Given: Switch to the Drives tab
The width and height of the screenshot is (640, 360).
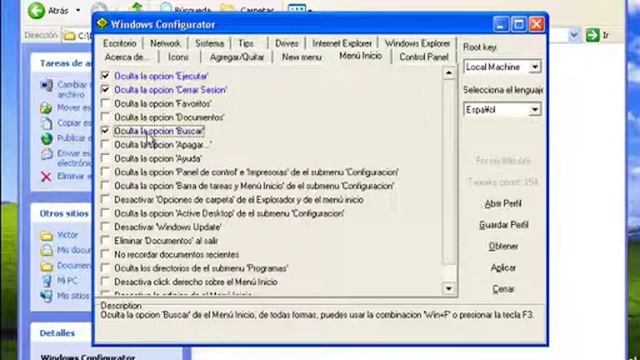Looking at the screenshot, I should coord(287,43).
